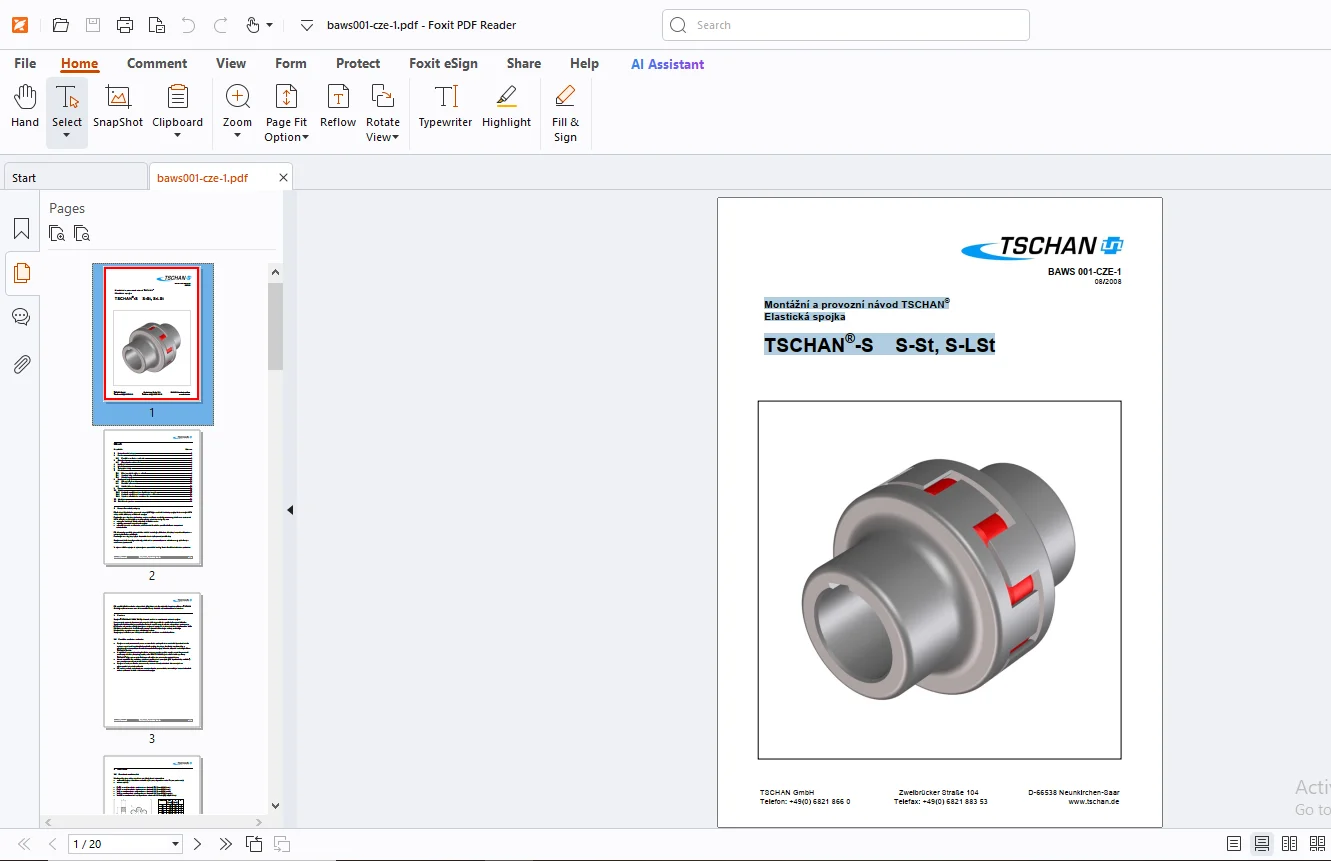Click the Foxit logo icon in the title bar
Image resolution: width=1331 pixels, height=861 pixels.
[x=20, y=25]
